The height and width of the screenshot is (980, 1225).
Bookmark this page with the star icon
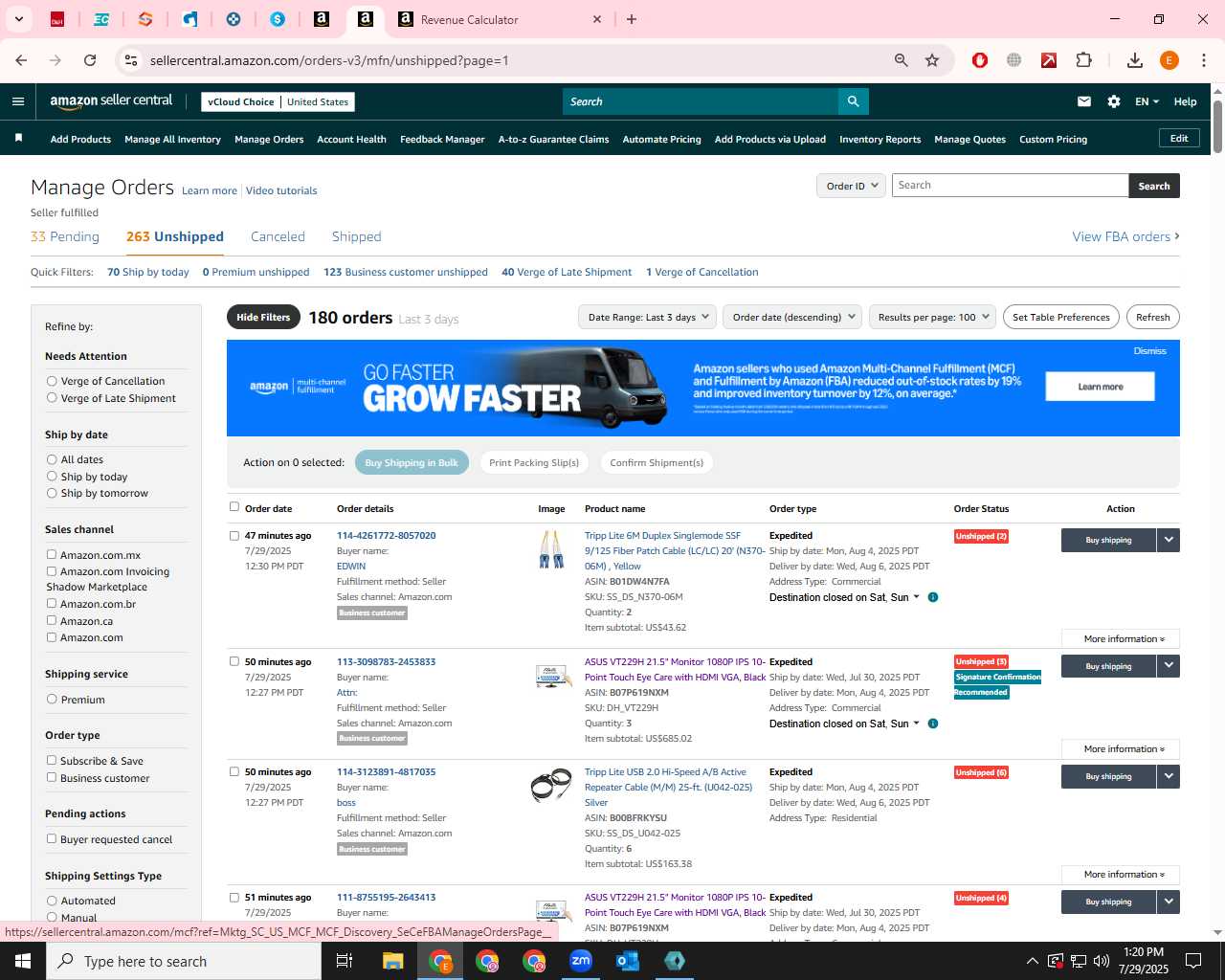pyautogui.click(x=932, y=60)
